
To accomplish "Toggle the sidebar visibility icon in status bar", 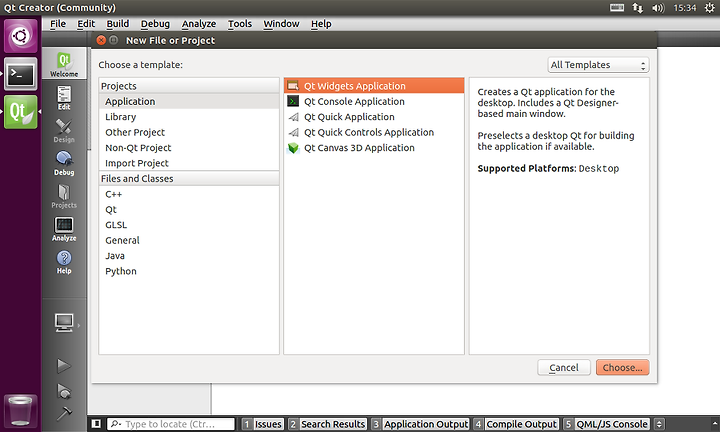I will 96,424.
